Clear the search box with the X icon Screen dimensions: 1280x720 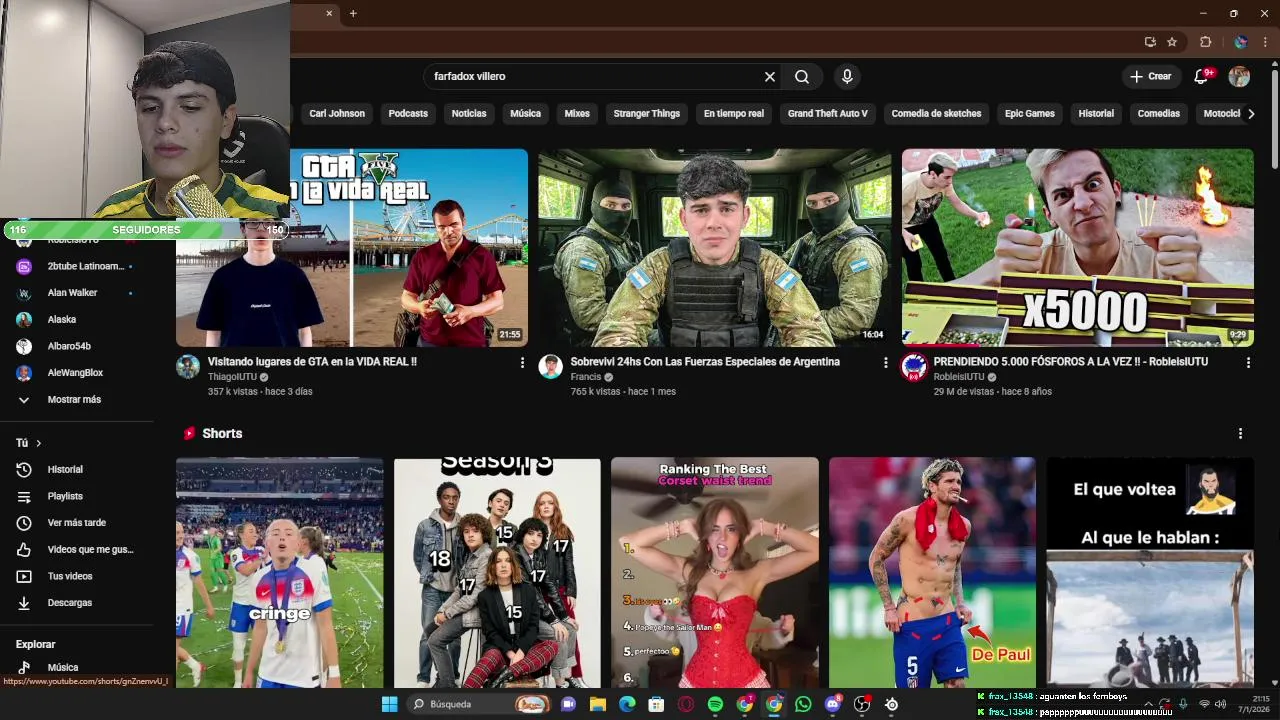click(x=770, y=76)
